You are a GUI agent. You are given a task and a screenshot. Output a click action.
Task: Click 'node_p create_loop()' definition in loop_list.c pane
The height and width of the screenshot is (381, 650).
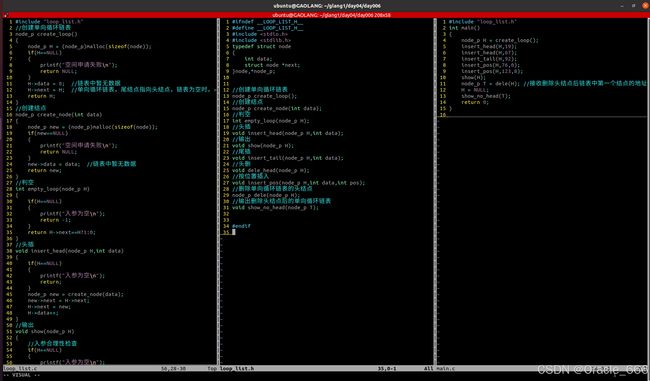[x=46, y=34]
